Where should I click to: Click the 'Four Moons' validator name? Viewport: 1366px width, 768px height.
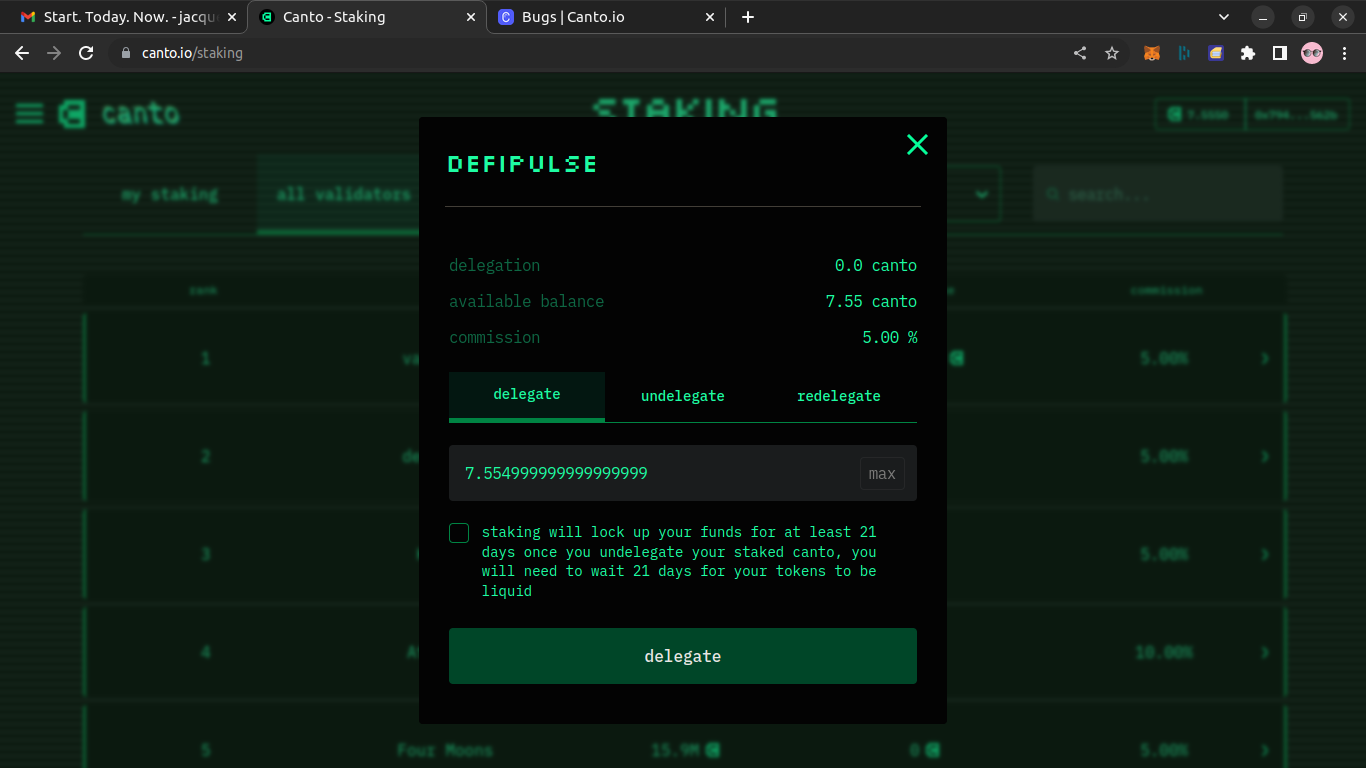tap(445, 750)
